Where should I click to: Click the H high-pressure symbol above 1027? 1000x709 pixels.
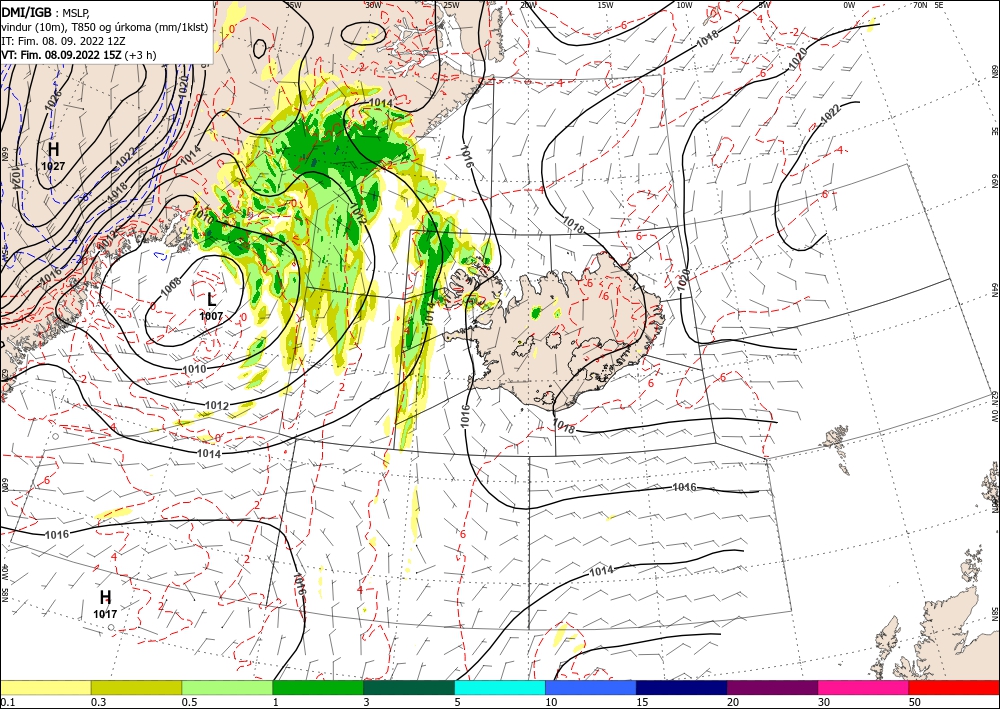tap(54, 150)
